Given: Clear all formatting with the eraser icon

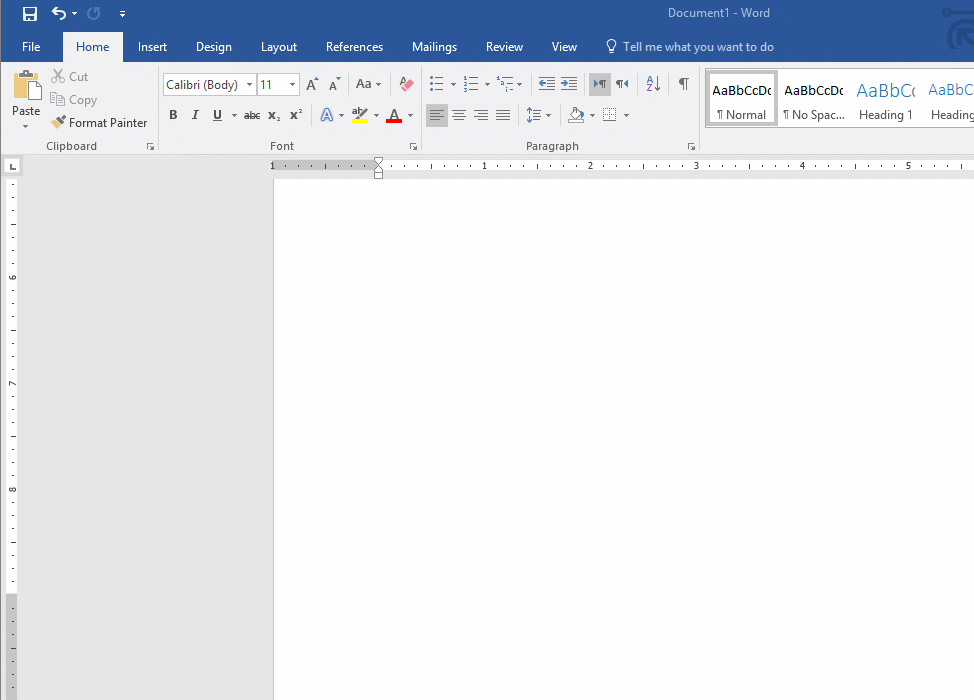Looking at the screenshot, I should (406, 84).
